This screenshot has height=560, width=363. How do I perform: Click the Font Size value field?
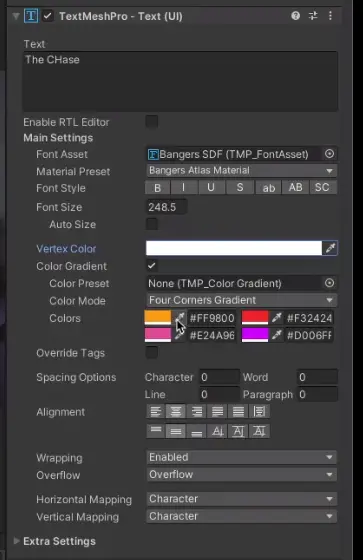pyautogui.click(x=166, y=207)
